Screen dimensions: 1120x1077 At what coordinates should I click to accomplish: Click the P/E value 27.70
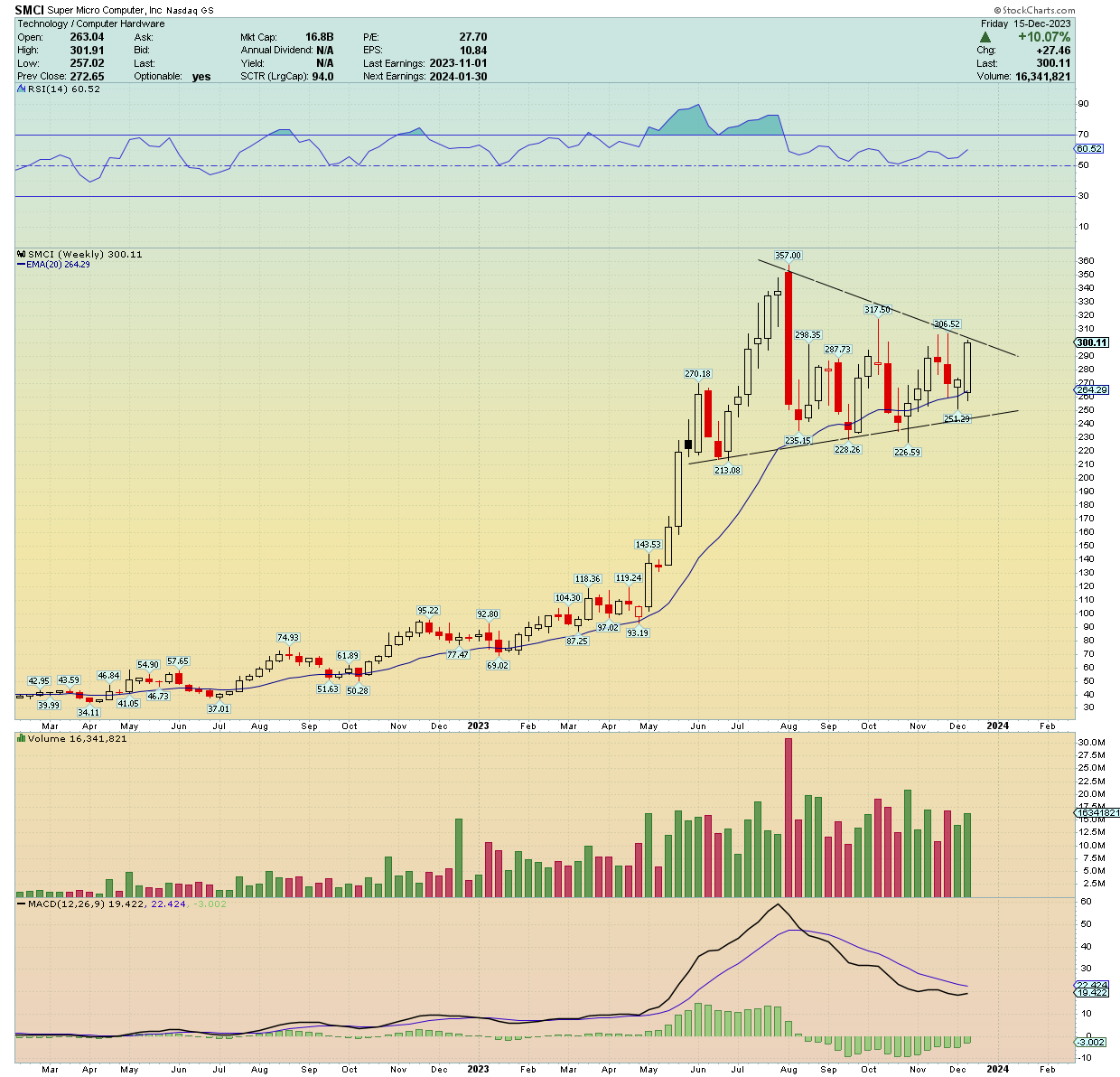(x=472, y=37)
